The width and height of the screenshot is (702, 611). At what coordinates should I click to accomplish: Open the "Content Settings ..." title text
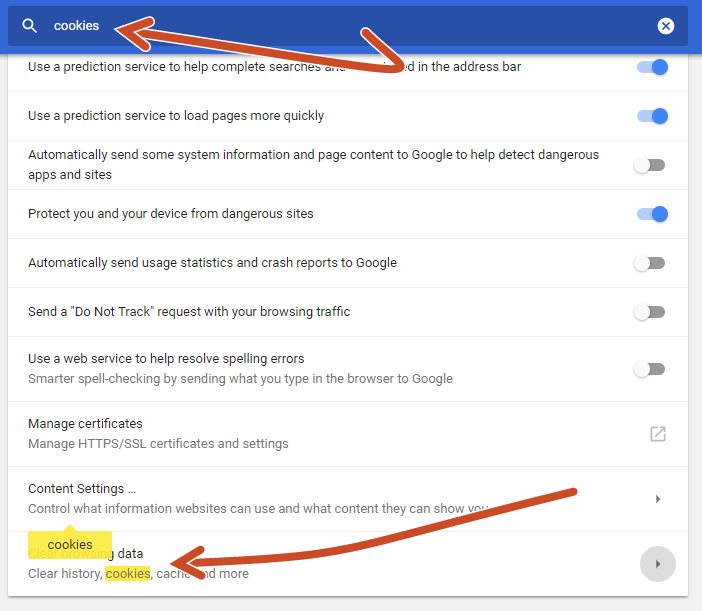[x=82, y=489]
